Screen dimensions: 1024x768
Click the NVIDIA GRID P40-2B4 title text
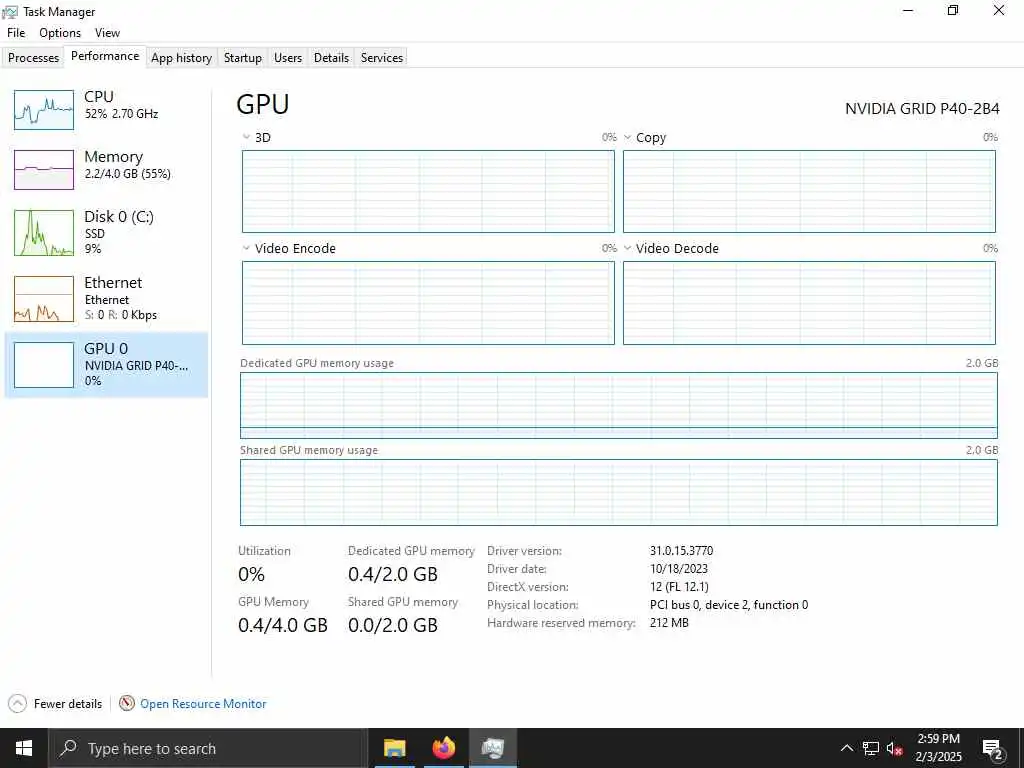click(922, 108)
